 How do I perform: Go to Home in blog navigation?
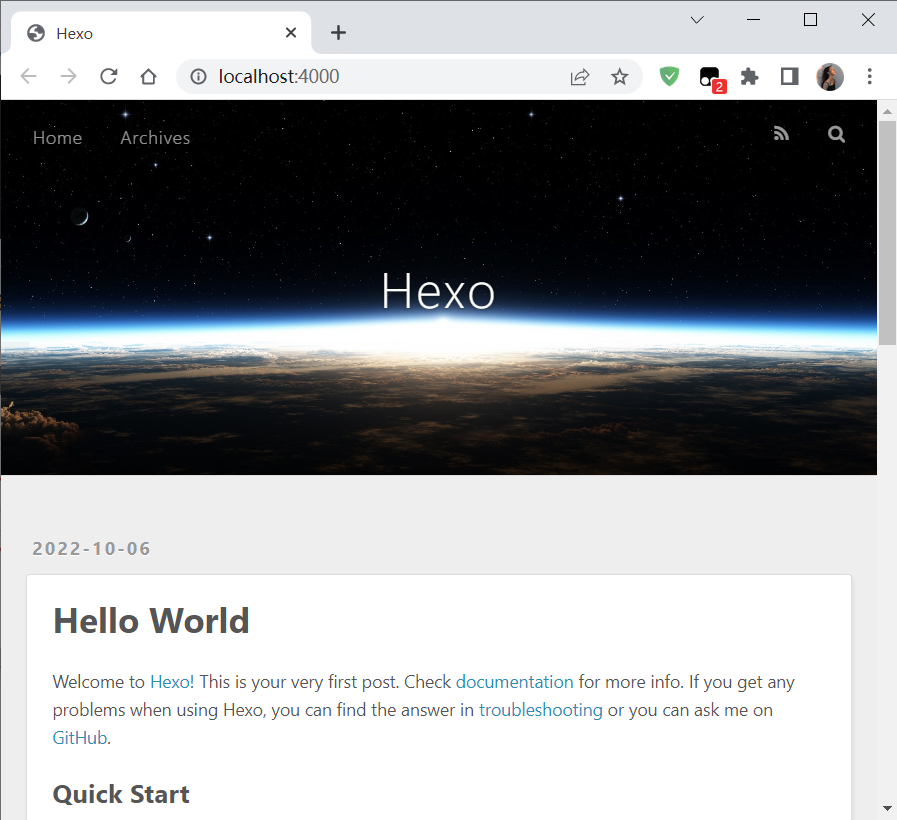point(57,138)
